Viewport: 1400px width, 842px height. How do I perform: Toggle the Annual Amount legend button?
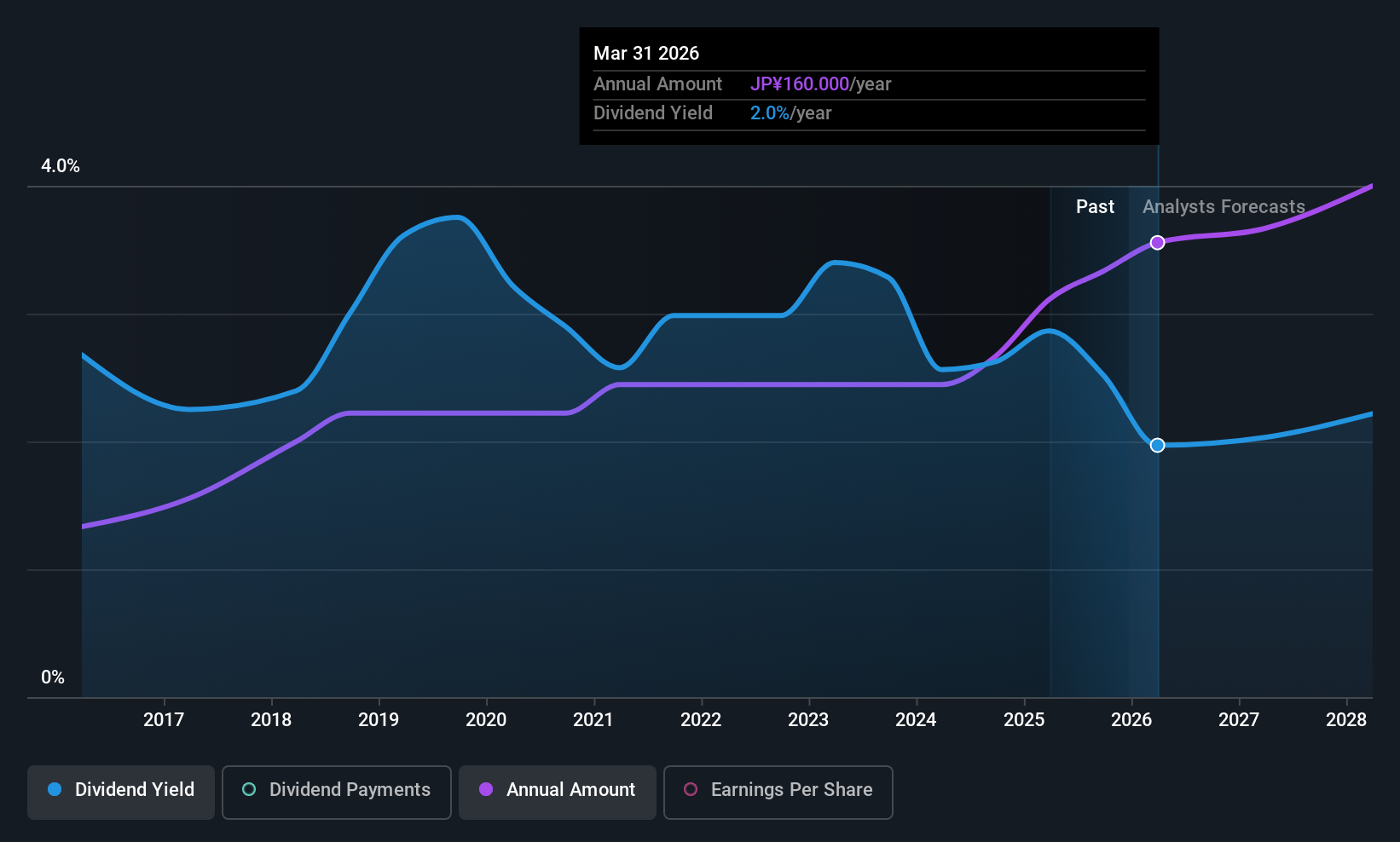(x=558, y=793)
